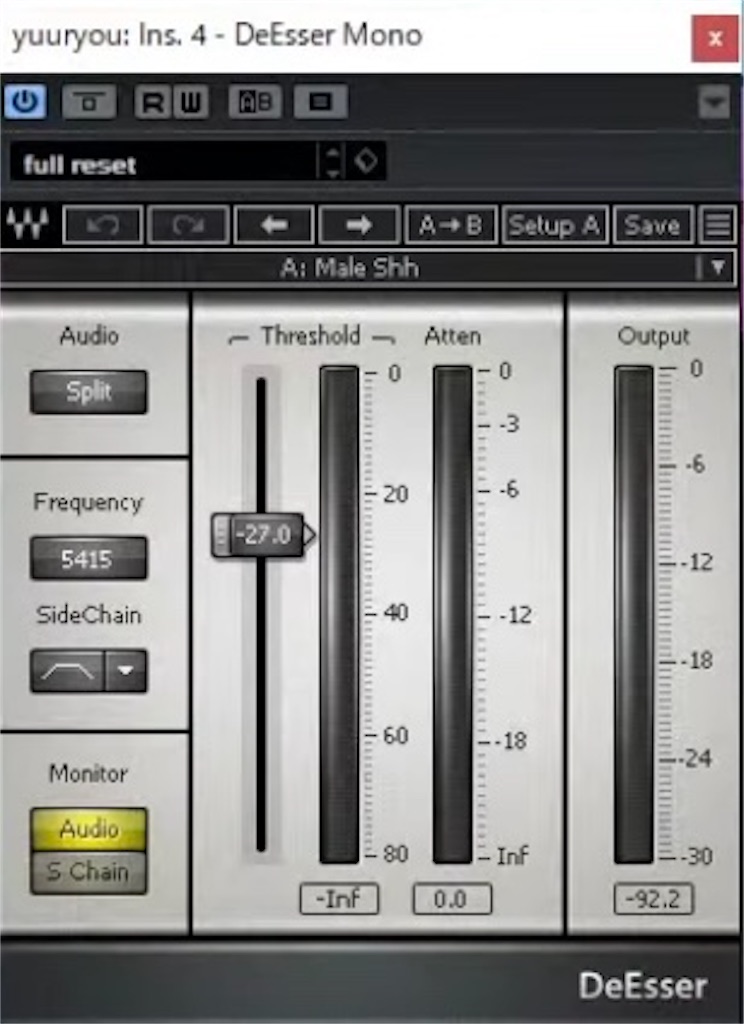Viewport: 744px width, 1024px height.
Task: Open the 'A: Male Shh' preset menu
Action: (368, 268)
